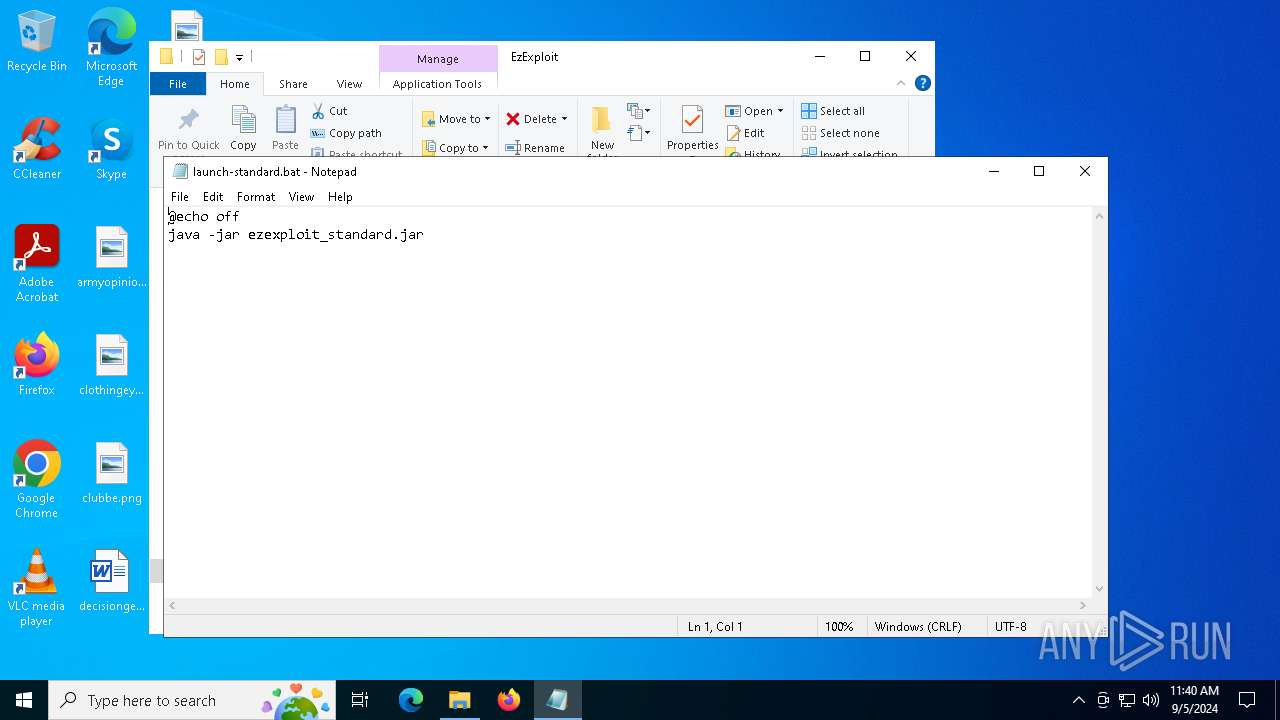This screenshot has height=720, width=1280.
Task: Open the Customize Quick Access Toolbar dropdown
Action: [239, 58]
